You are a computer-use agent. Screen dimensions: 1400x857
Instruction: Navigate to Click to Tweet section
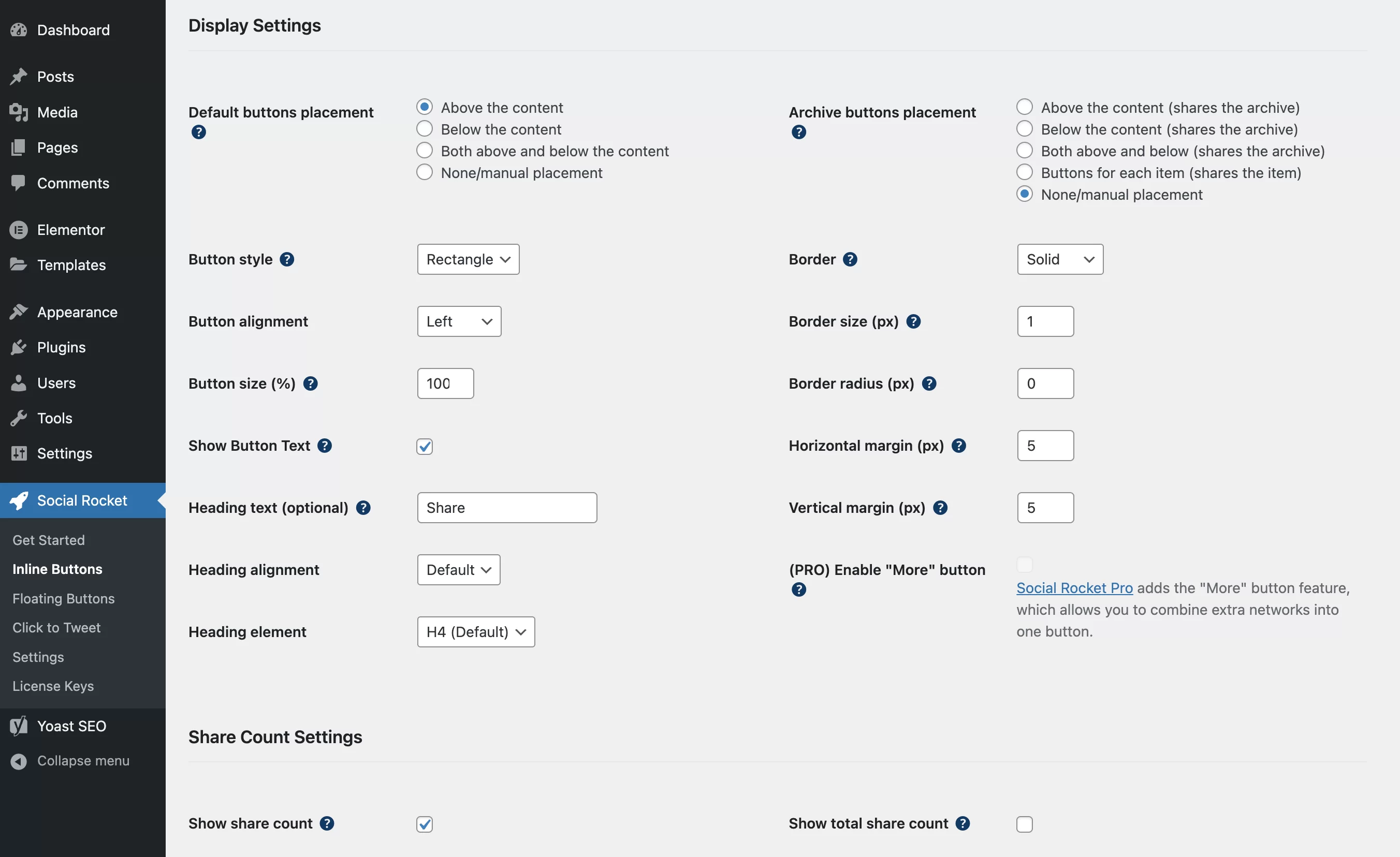56,628
